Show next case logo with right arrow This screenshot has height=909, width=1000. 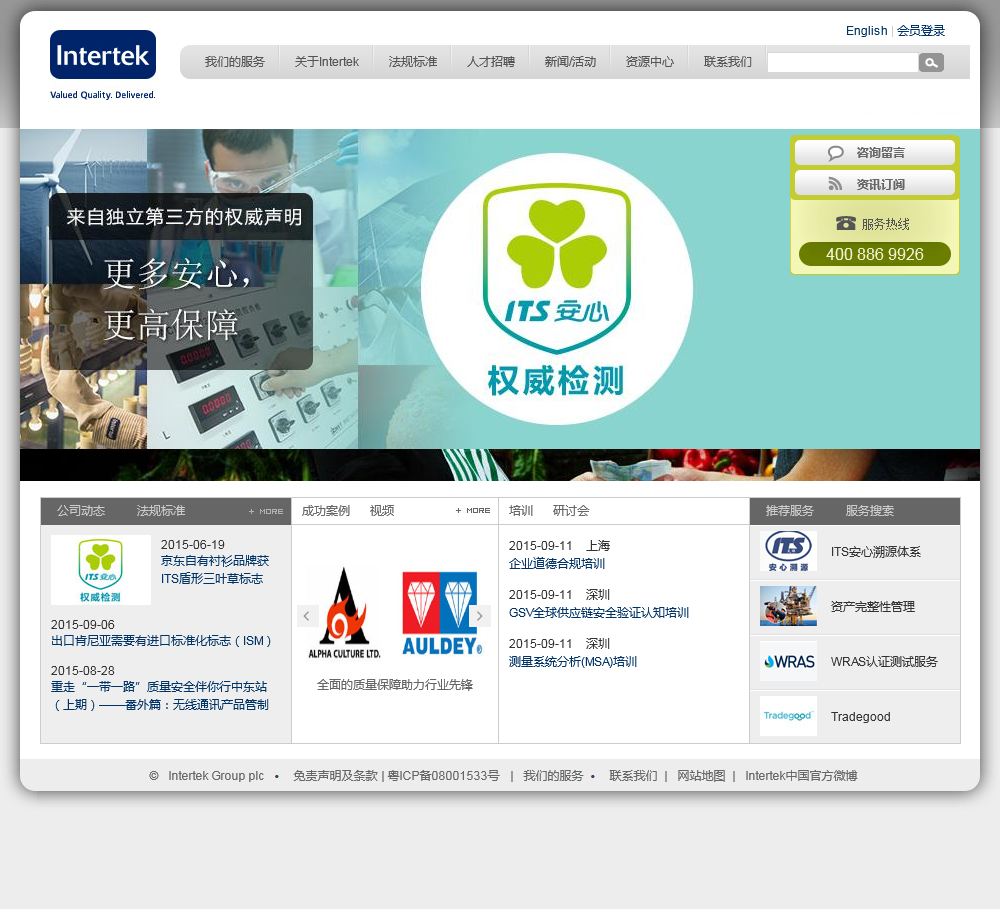[480, 616]
